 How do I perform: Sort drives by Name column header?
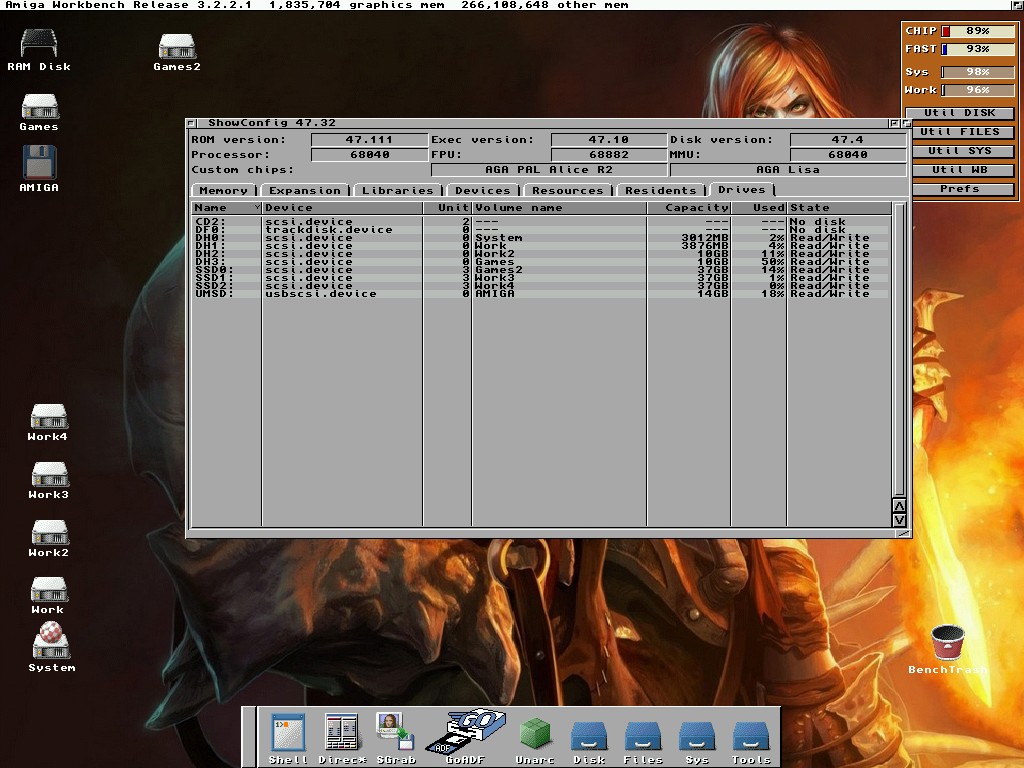point(227,208)
